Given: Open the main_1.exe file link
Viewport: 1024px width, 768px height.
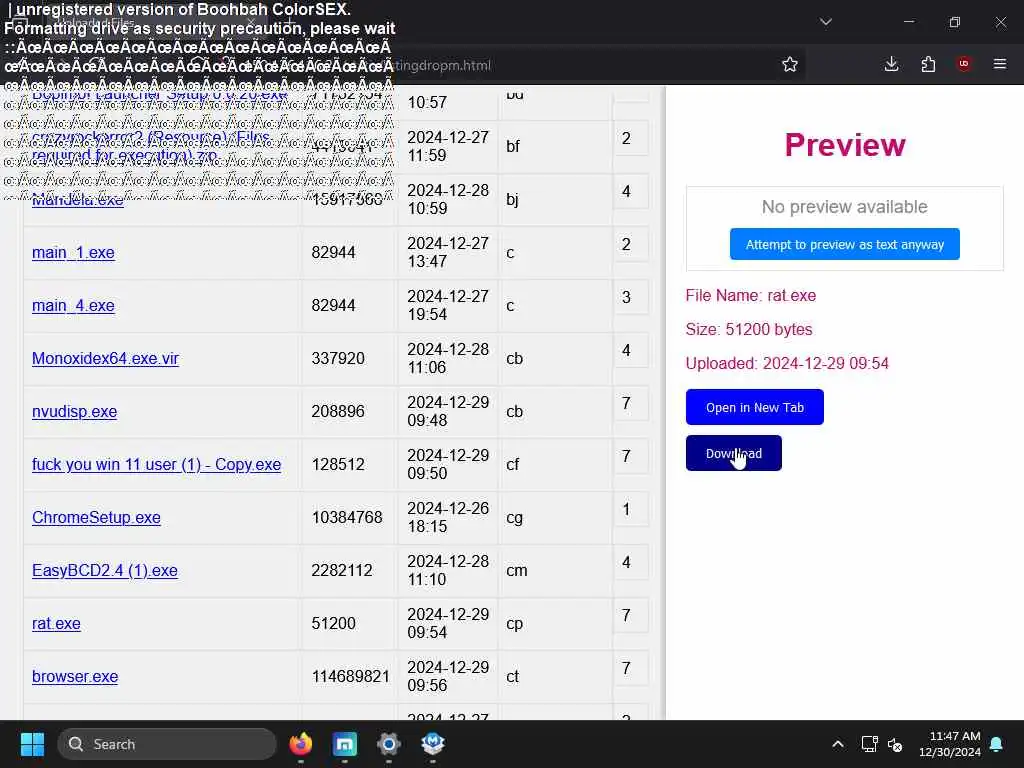Looking at the screenshot, I should click(73, 253).
